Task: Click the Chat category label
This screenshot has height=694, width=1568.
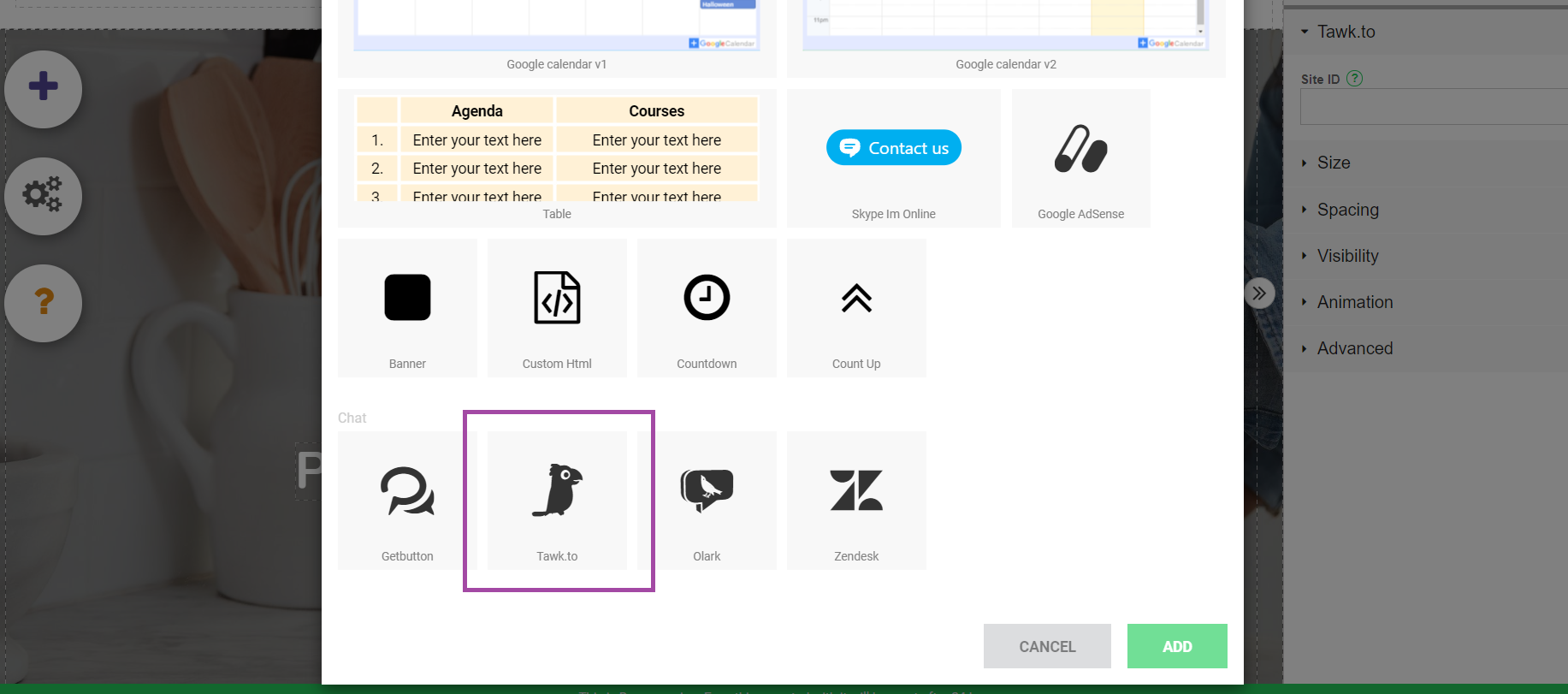Action: click(x=352, y=418)
